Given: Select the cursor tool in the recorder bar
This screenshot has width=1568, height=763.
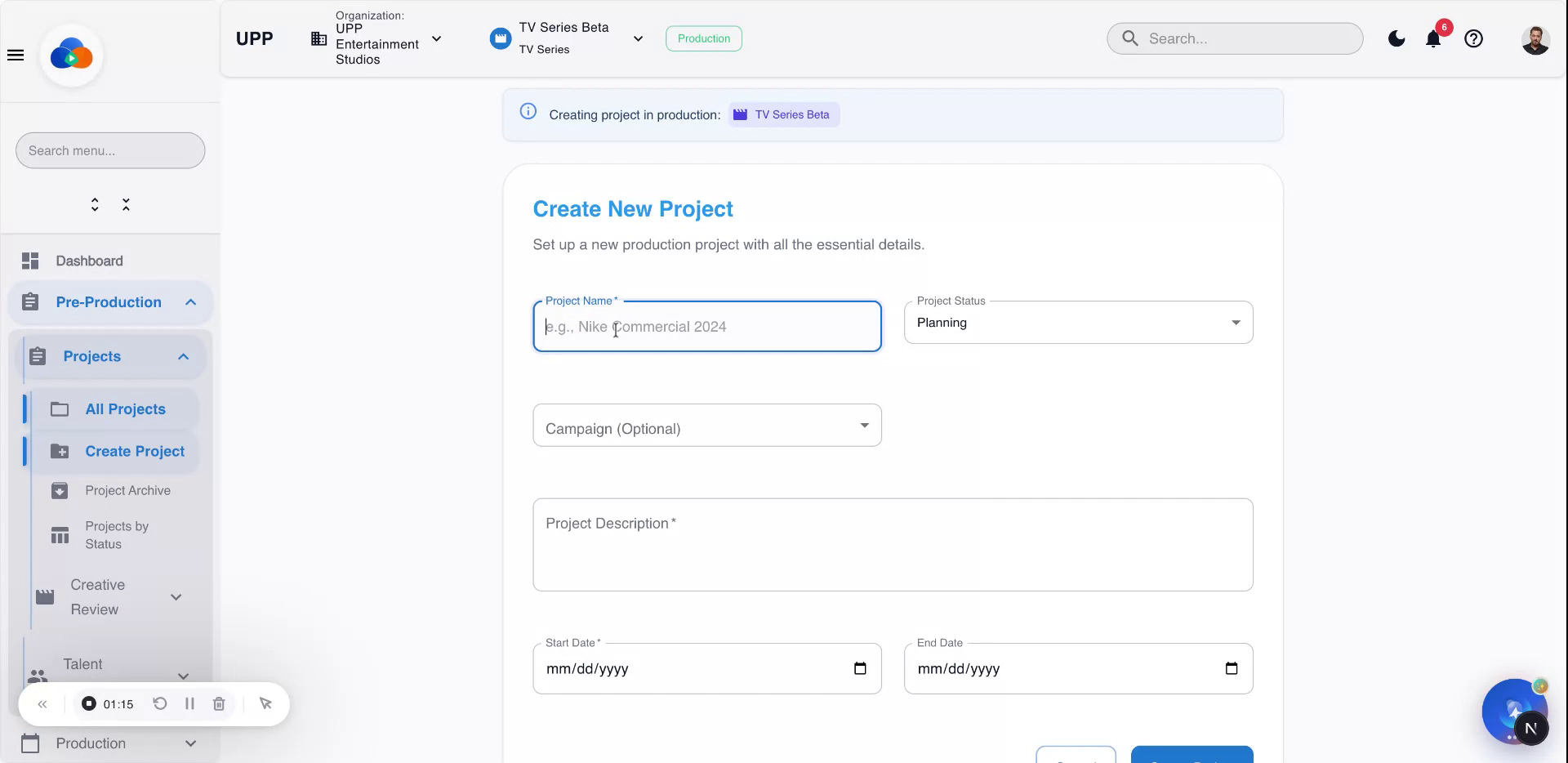Looking at the screenshot, I should pyautogui.click(x=265, y=703).
